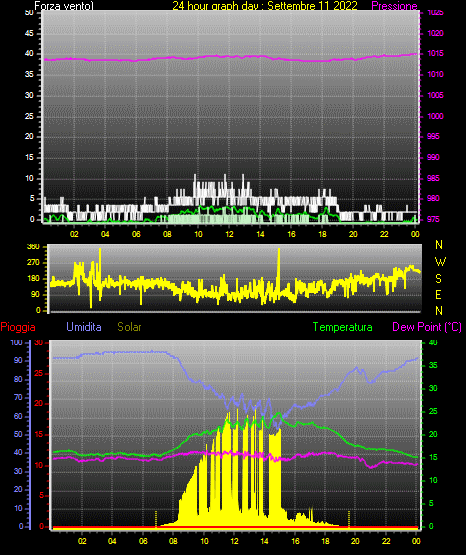Viewport: 466px width, 555px height.
Task: Click the S compass direction label
Action: point(438,279)
